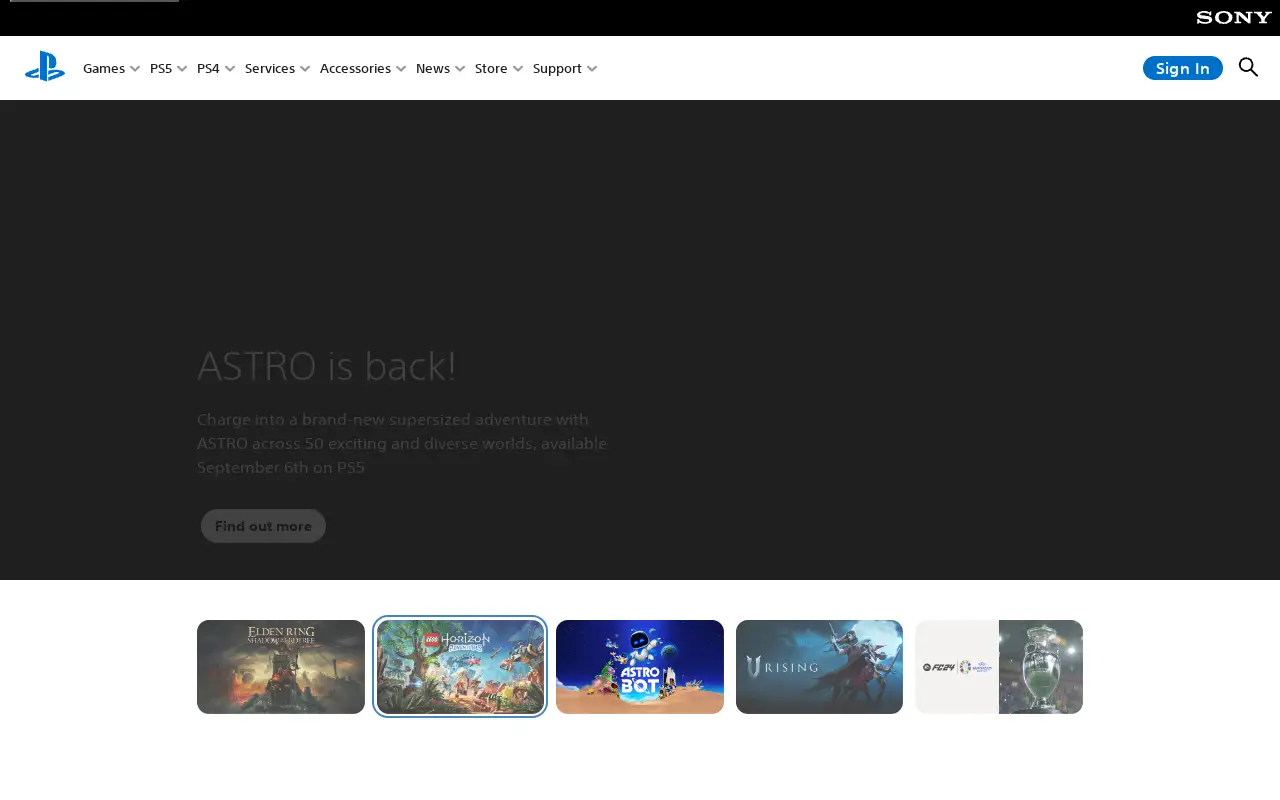This screenshot has width=1280, height=800.
Task: Click the Sony logo
Action: pyautogui.click(x=1234, y=17)
